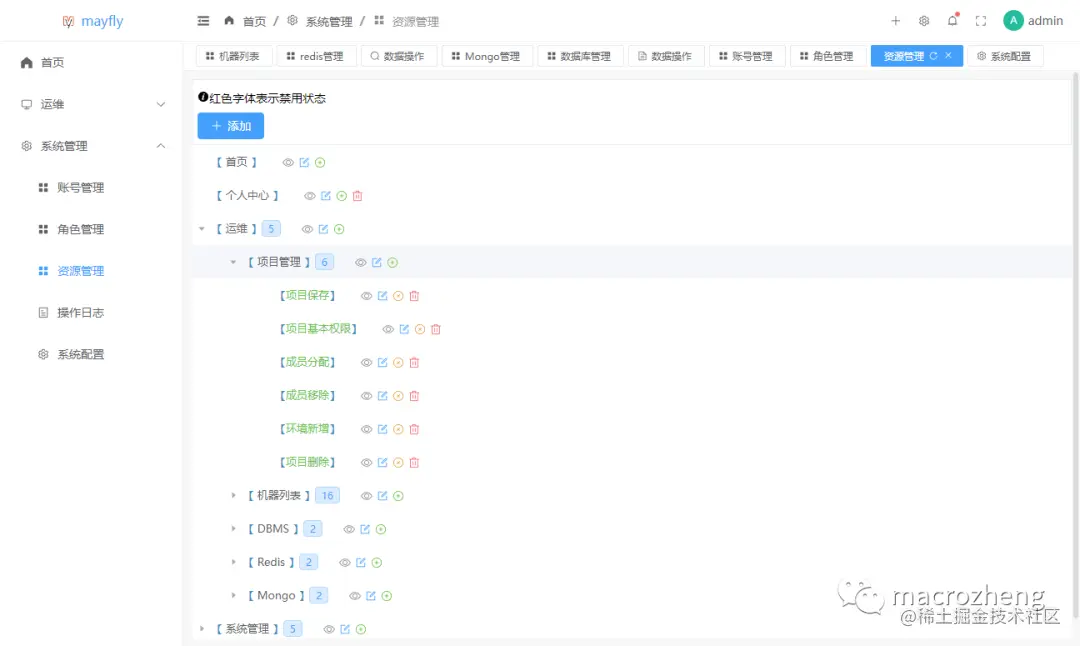Toggle the sidebar collapse hamburger icon
Viewport: 1080px width, 646px height.
[203, 21]
